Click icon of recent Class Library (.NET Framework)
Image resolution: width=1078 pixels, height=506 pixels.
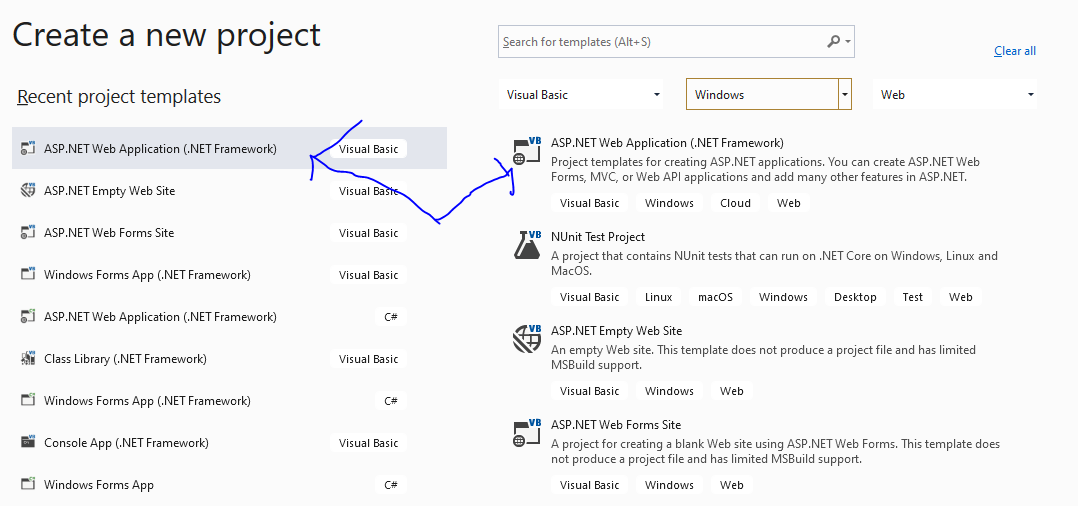[x=28, y=358]
